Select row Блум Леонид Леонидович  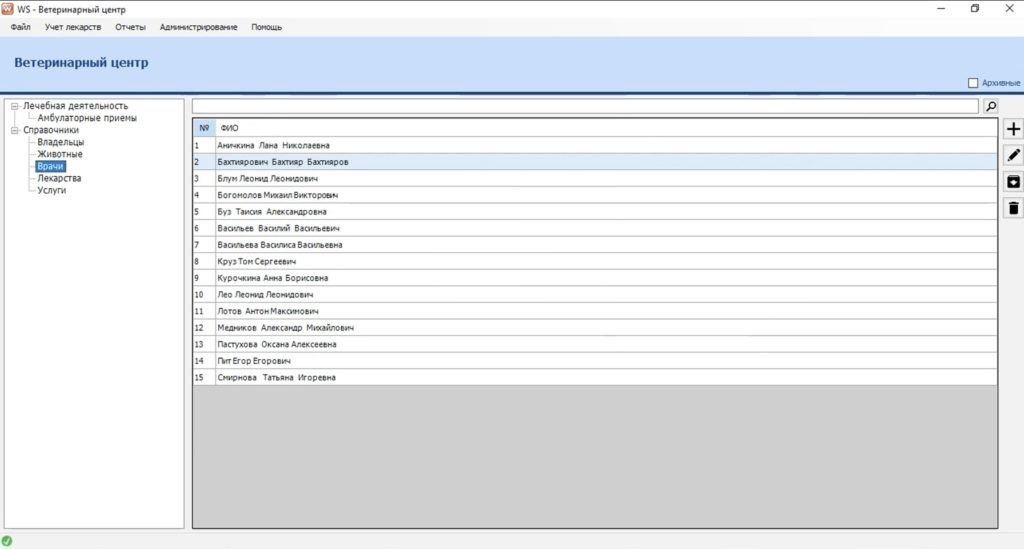point(595,179)
